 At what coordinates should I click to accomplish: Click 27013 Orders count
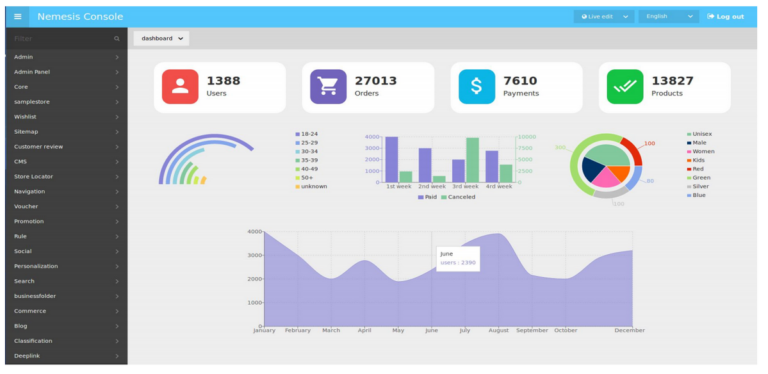point(376,81)
